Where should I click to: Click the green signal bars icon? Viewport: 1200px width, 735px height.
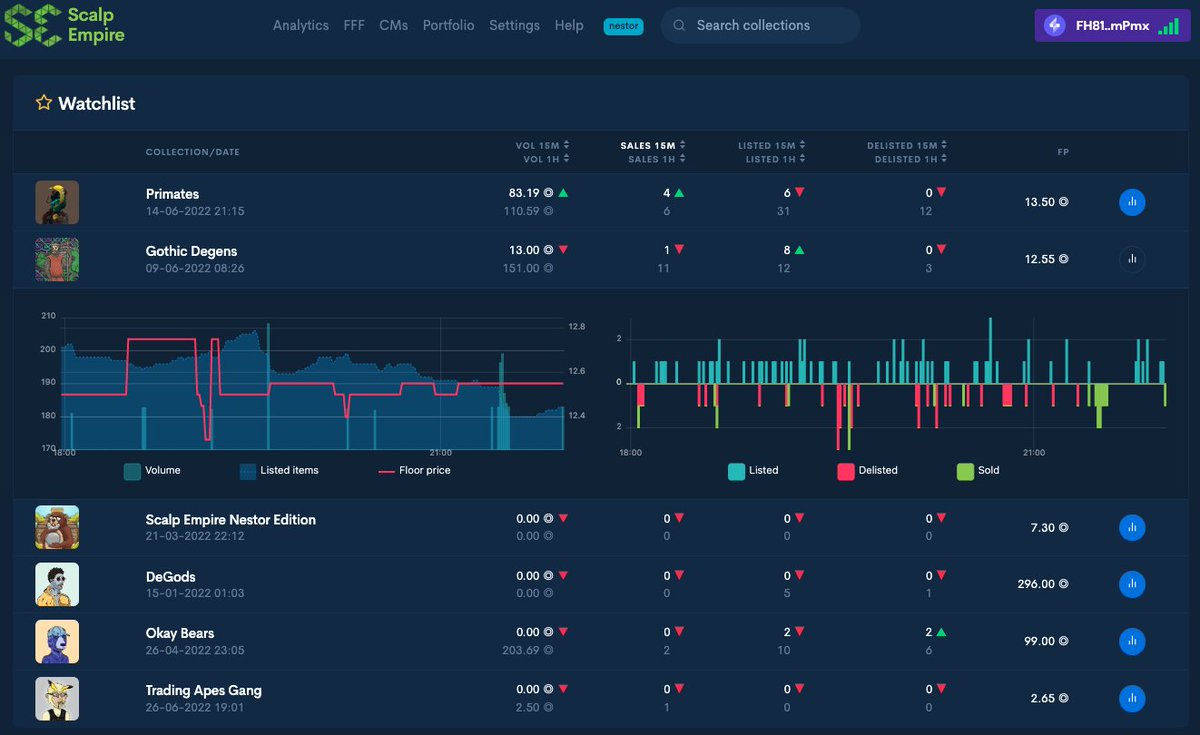(1168, 26)
